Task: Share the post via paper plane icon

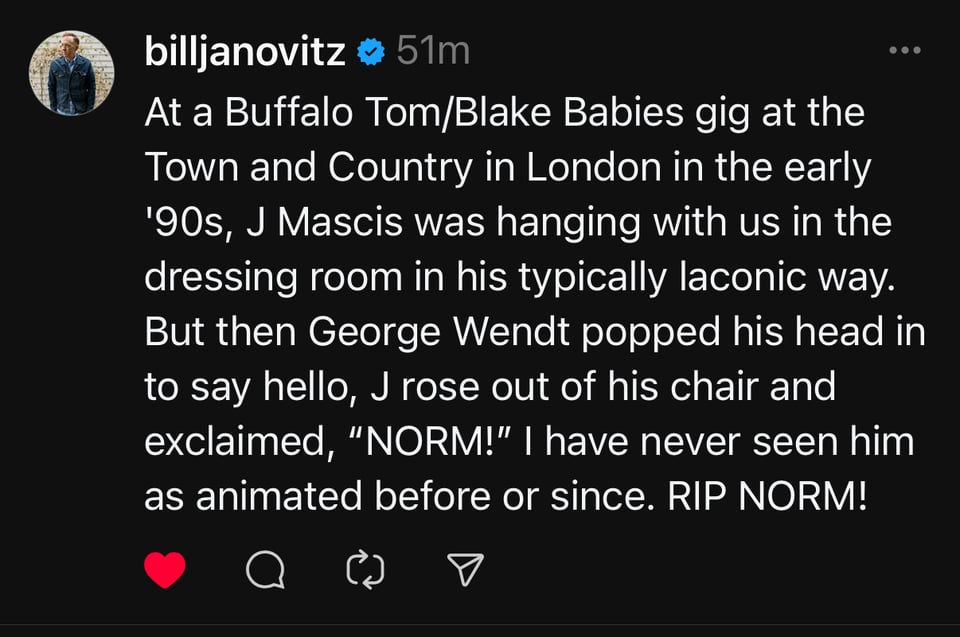Action: 465,570
